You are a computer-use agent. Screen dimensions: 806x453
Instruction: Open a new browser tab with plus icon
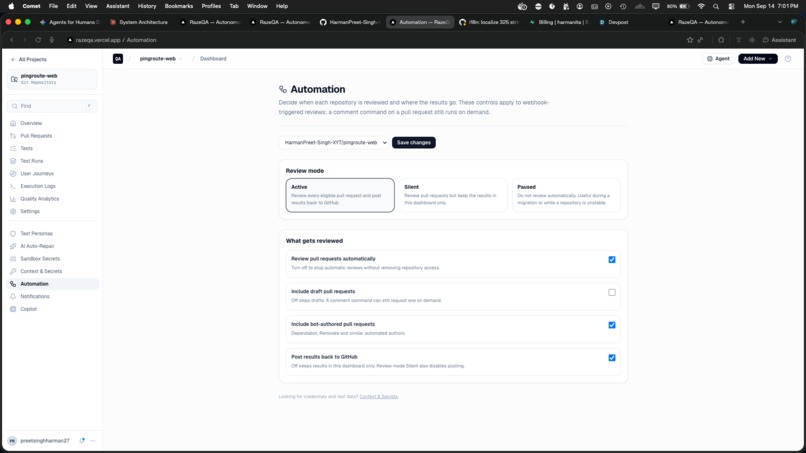[743, 22]
